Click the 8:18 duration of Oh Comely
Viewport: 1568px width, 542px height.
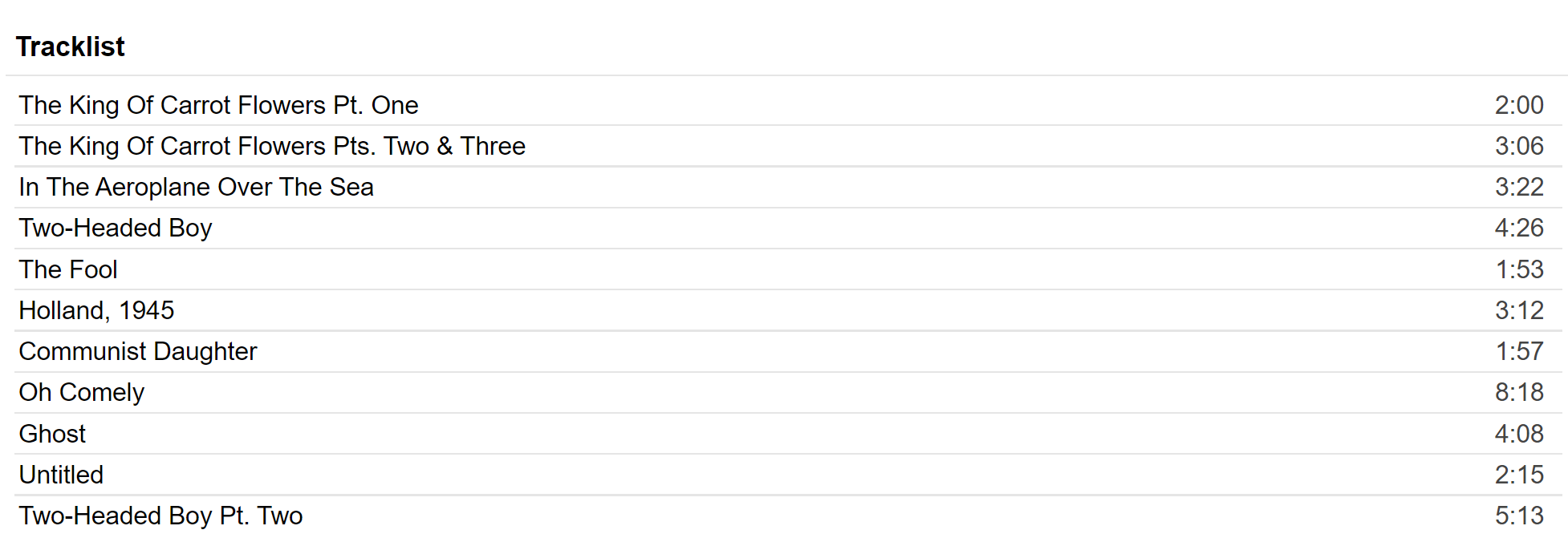click(x=1518, y=392)
